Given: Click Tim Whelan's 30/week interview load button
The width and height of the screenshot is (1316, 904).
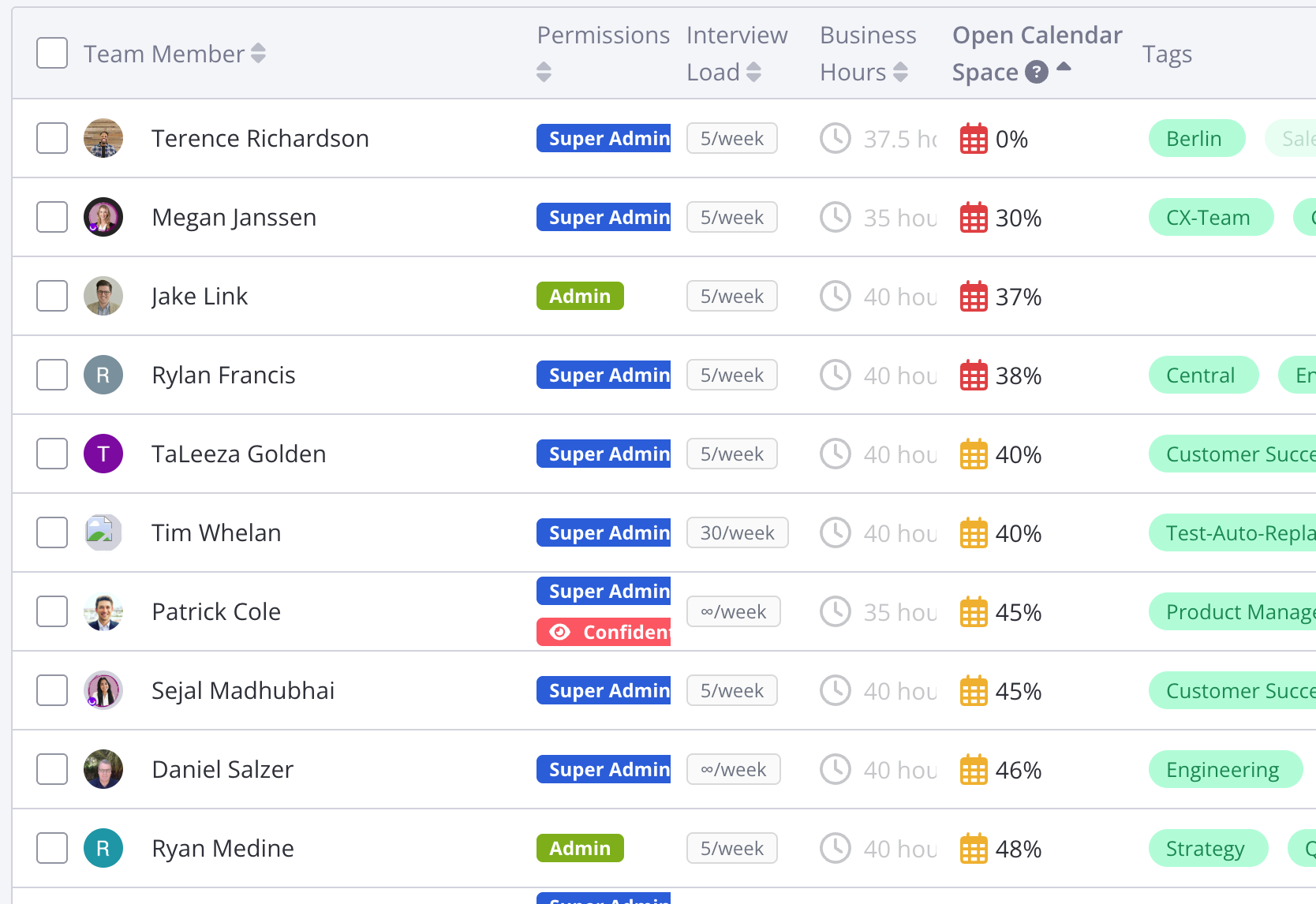Looking at the screenshot, I should (738, 532).
